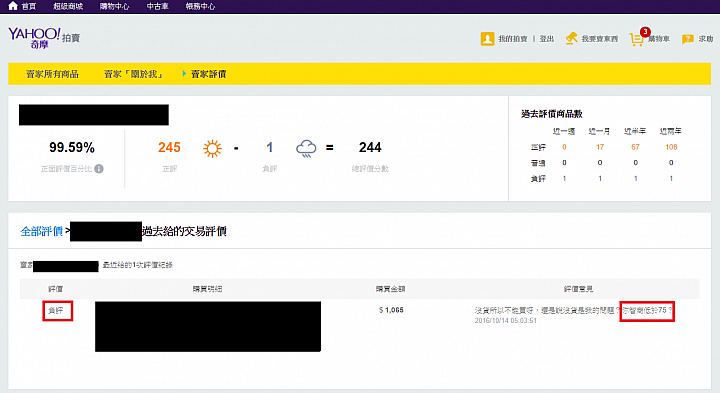Screen dimensions: 720x393
Task: Click the 我的拍賣 user avatar icon
Action: click(x=487, y=39)
